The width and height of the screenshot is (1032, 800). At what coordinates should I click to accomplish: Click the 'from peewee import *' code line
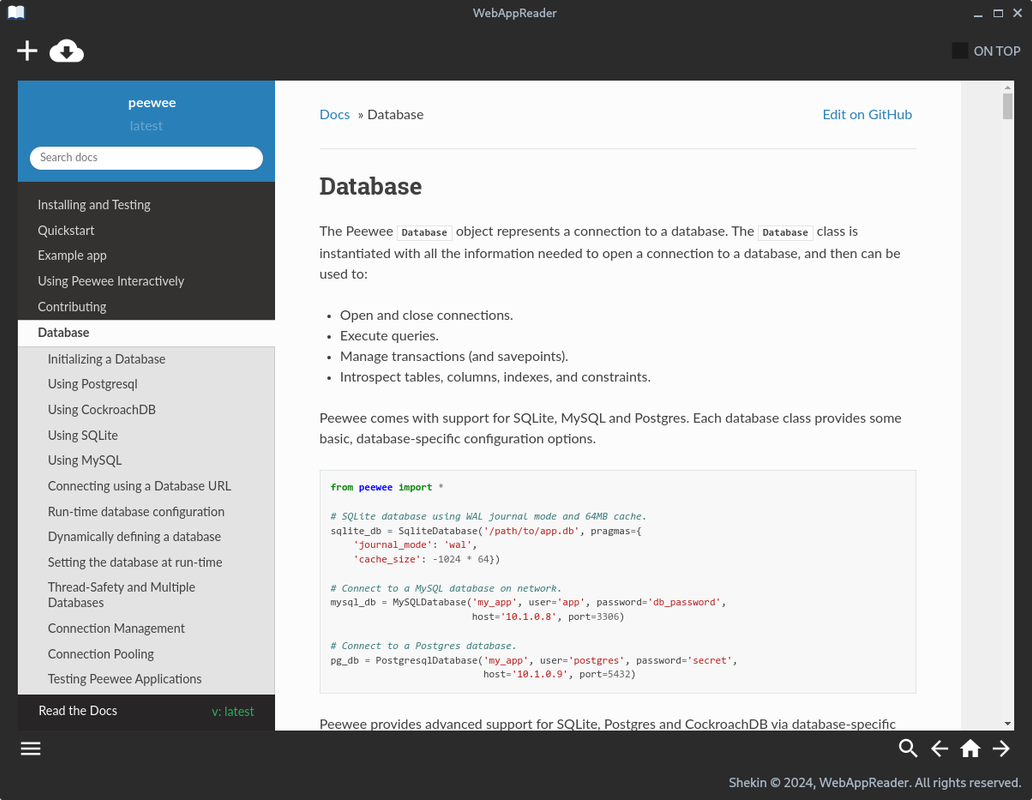coord(387,488)
